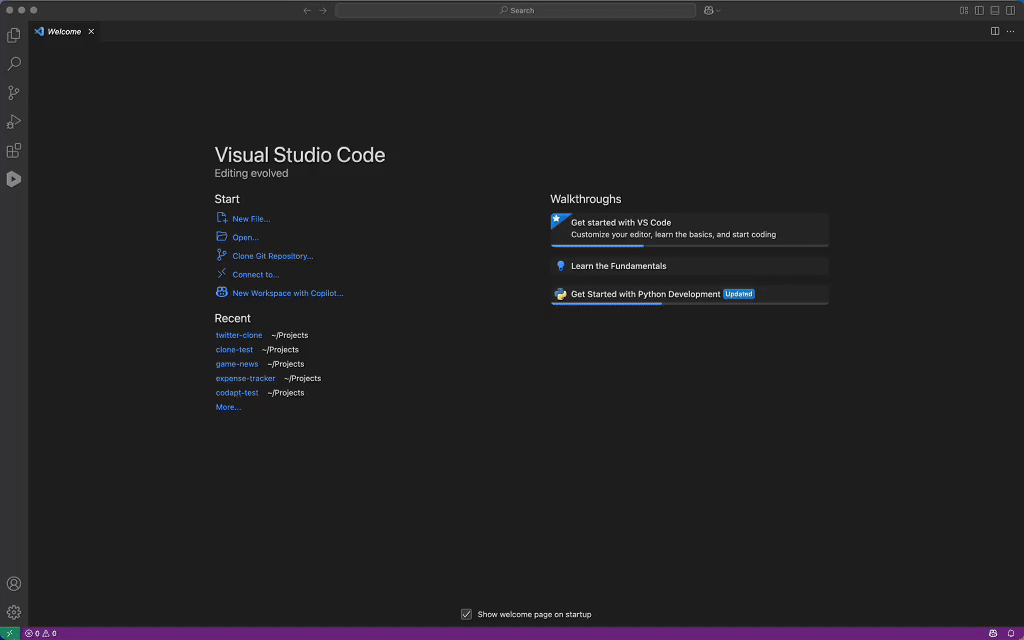Screen dimensions: 1024x640
Task: Click the Search command center field
Action: click(516, 10)
